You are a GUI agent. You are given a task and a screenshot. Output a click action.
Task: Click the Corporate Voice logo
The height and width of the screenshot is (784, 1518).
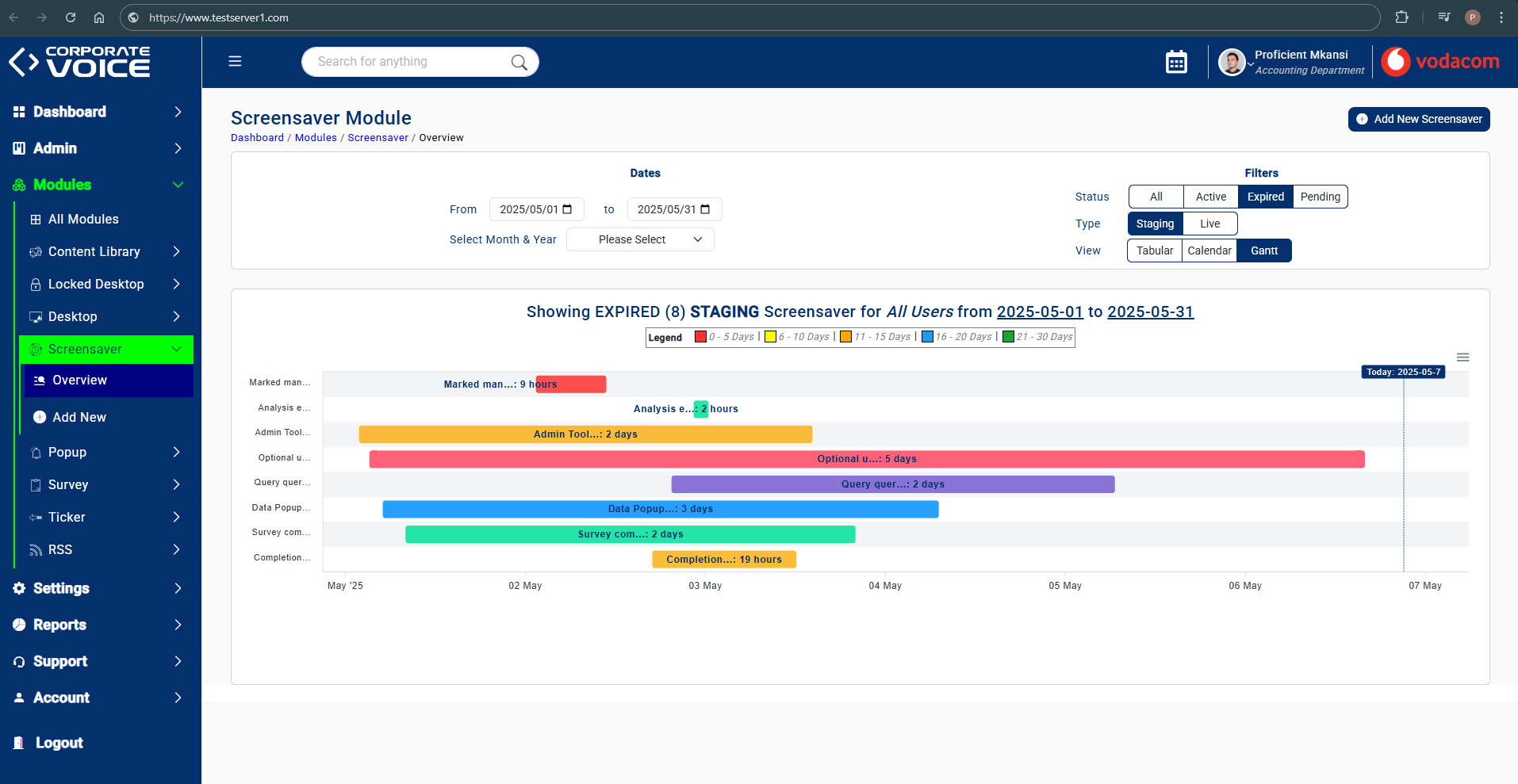coord(79,62)
